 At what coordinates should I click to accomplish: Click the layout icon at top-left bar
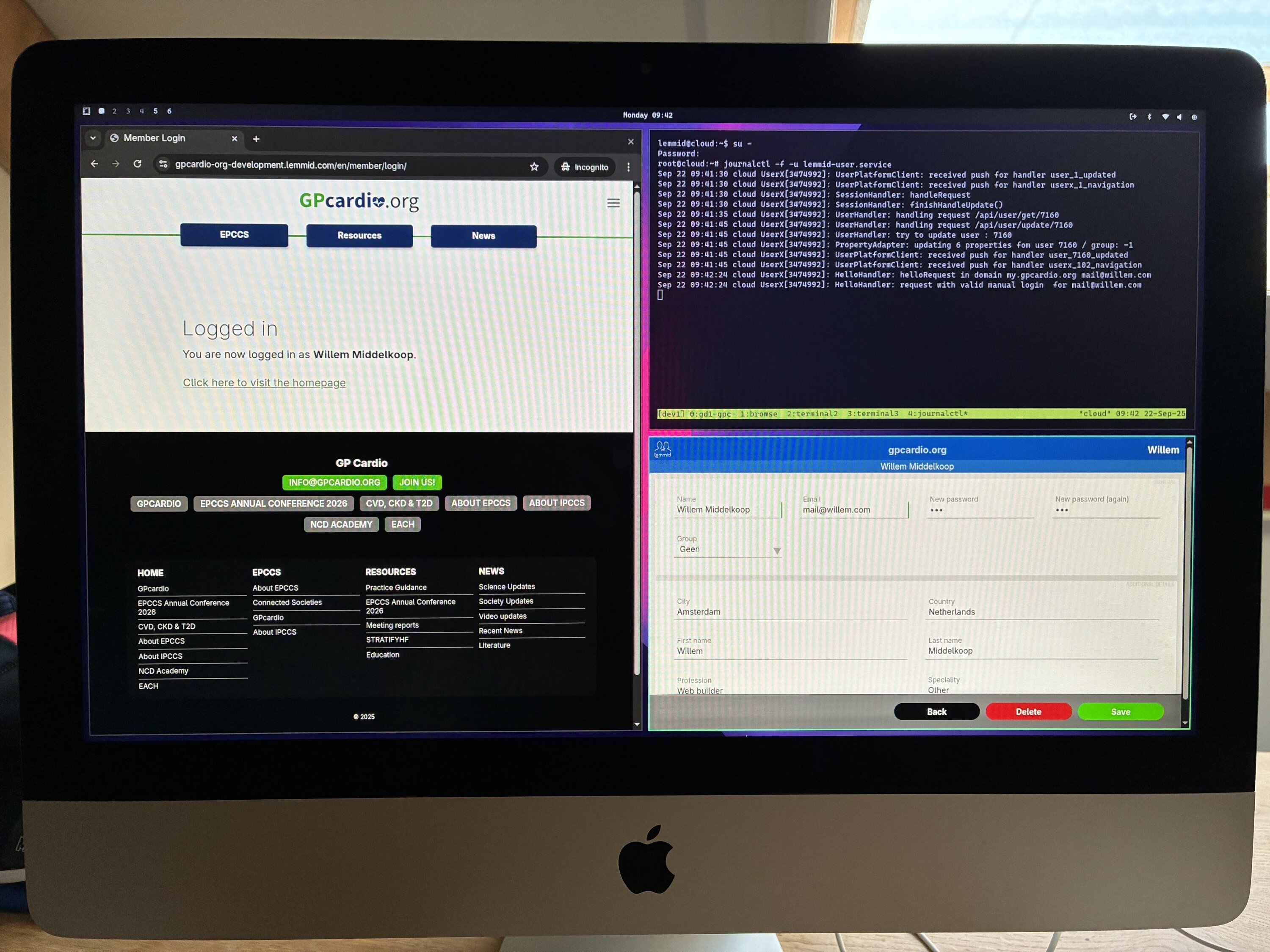[86, 111]
